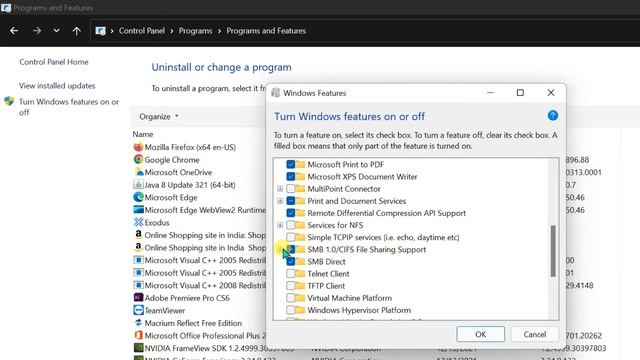This screenshot has width=640, height=360.
Task: Select the Java 8 Update 321 icon
Action: (138, 185)
